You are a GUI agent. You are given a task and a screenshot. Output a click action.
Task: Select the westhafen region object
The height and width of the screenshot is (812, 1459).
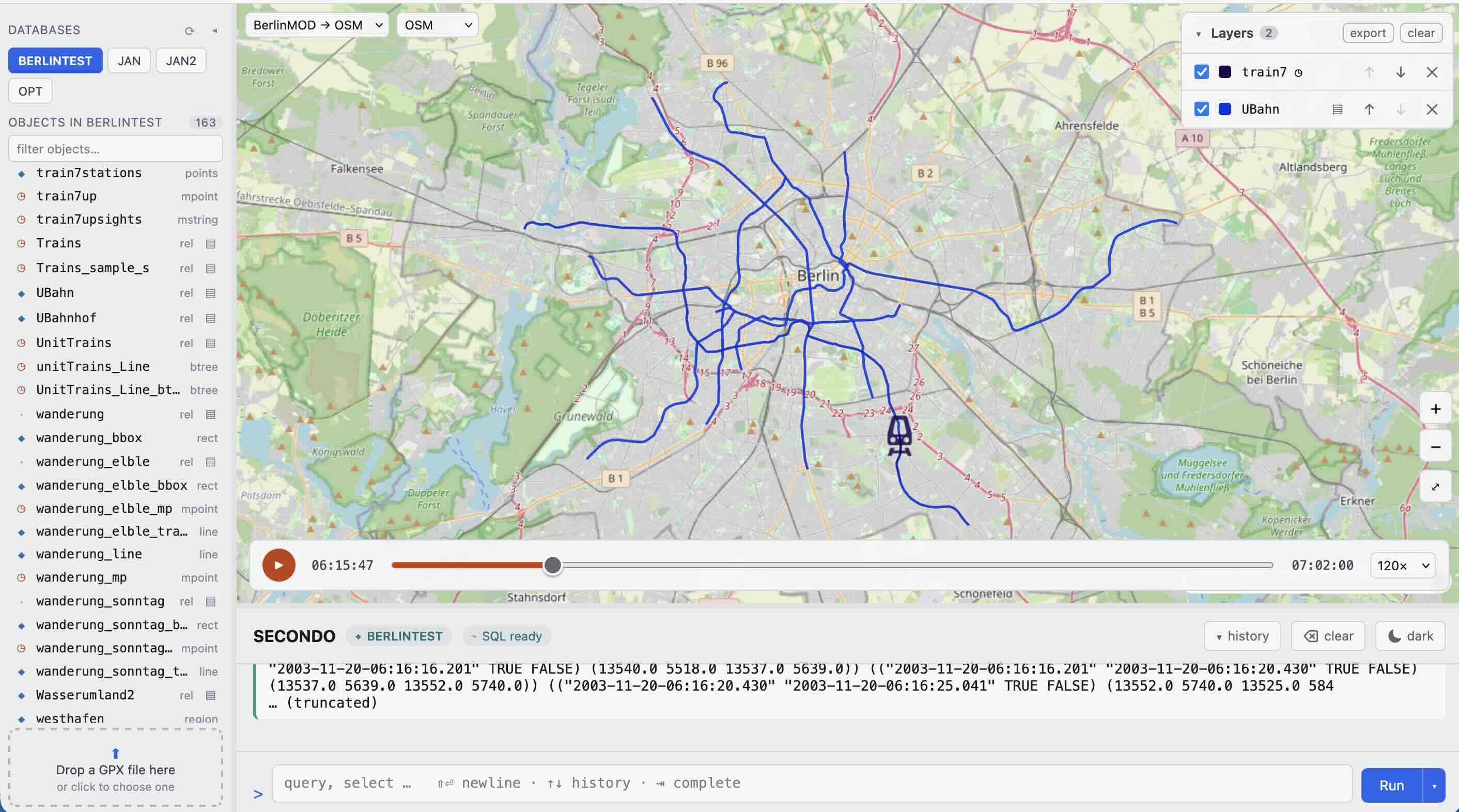click(116, 718)
